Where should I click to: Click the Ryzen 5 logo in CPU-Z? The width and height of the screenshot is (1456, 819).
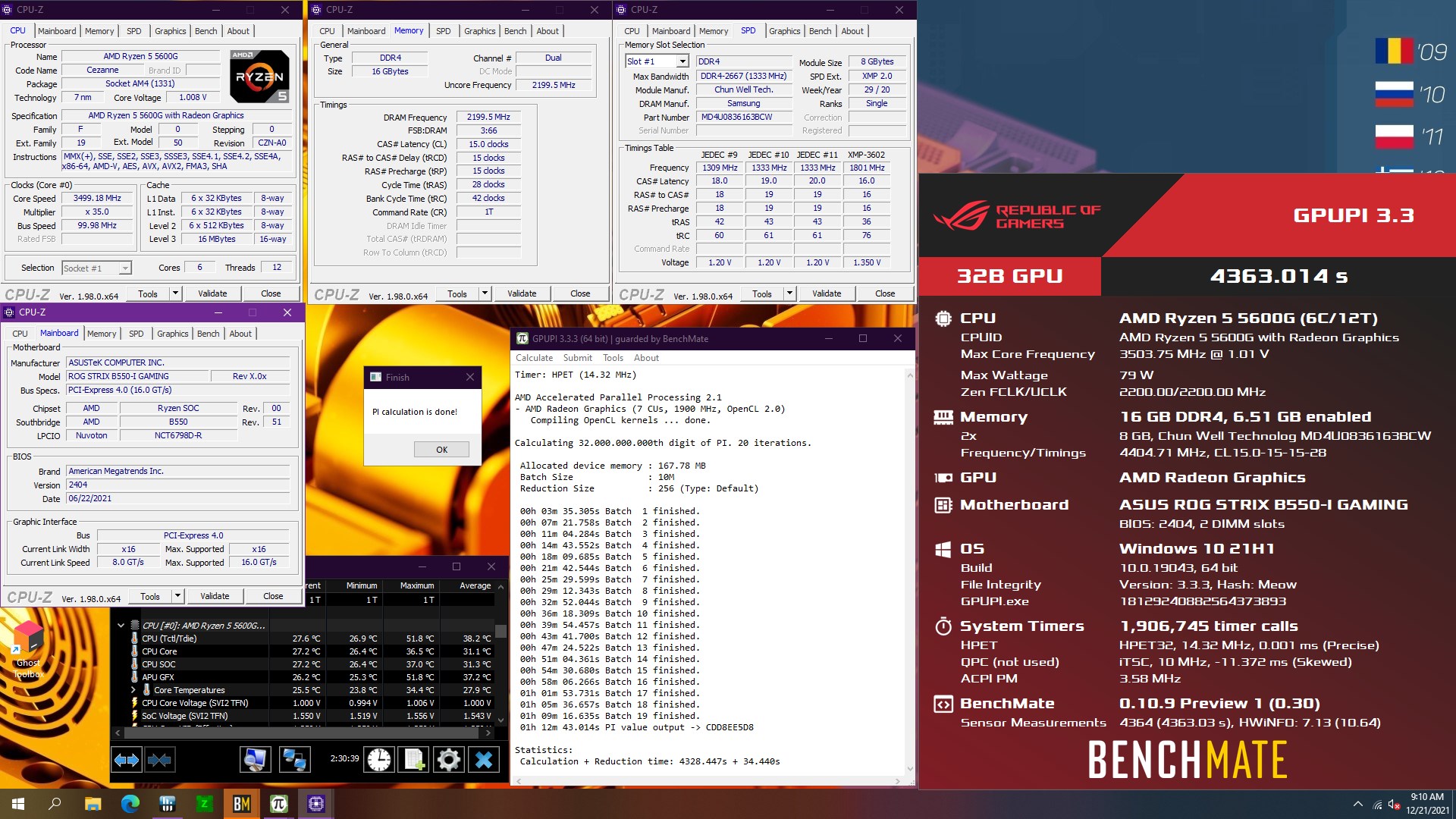click(259, 77)
